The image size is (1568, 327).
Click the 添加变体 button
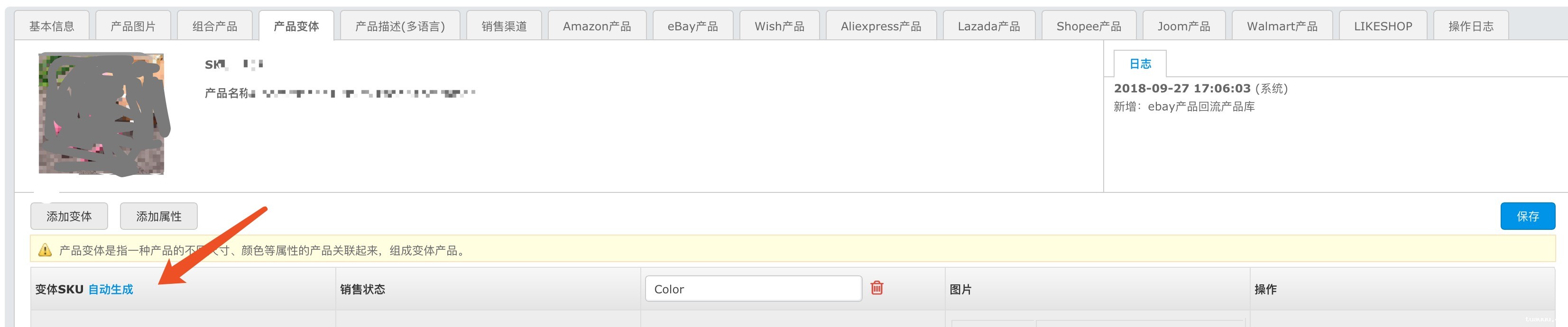(x=69, y=217)
